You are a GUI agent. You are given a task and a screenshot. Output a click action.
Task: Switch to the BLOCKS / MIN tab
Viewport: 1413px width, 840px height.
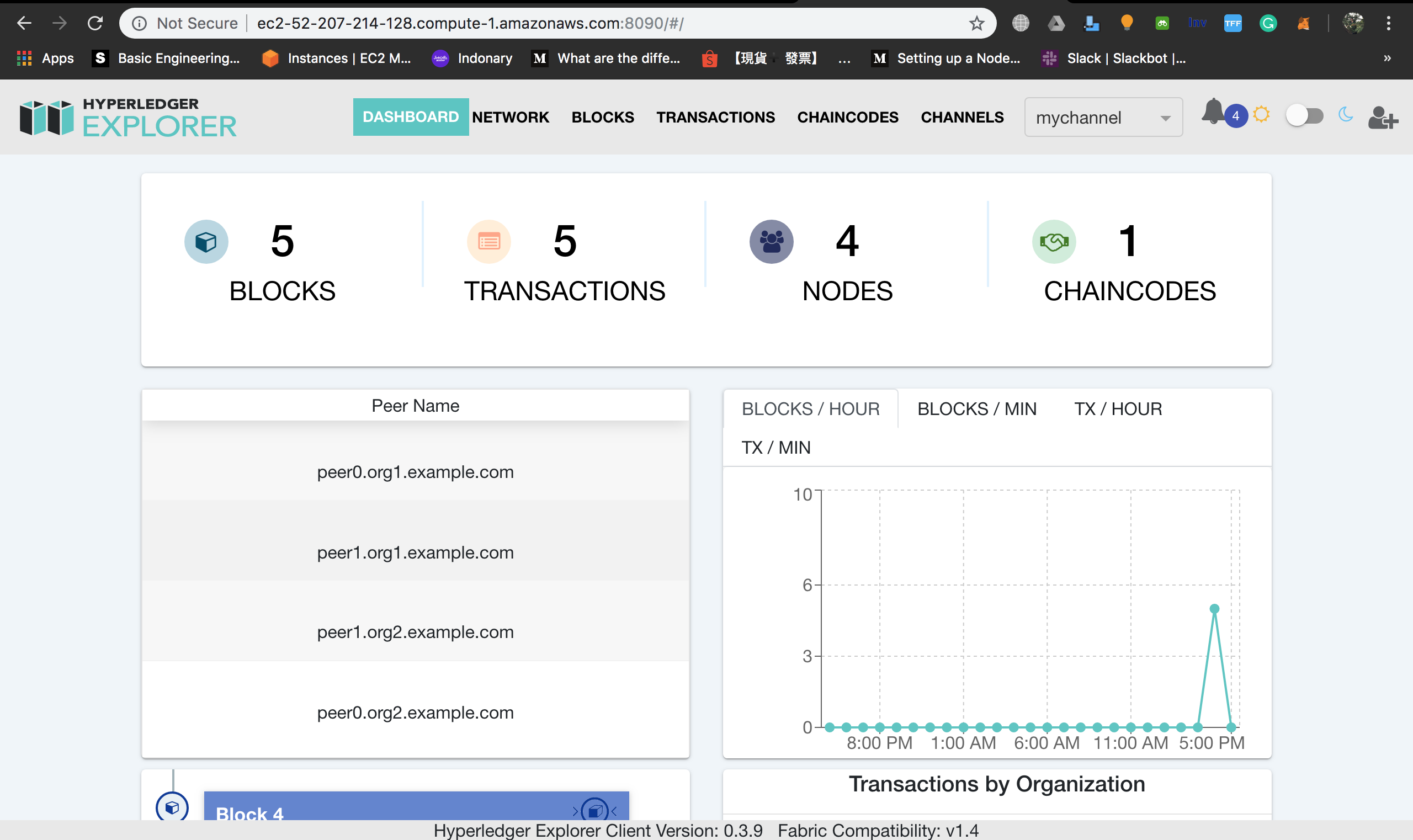click(976, 408)
